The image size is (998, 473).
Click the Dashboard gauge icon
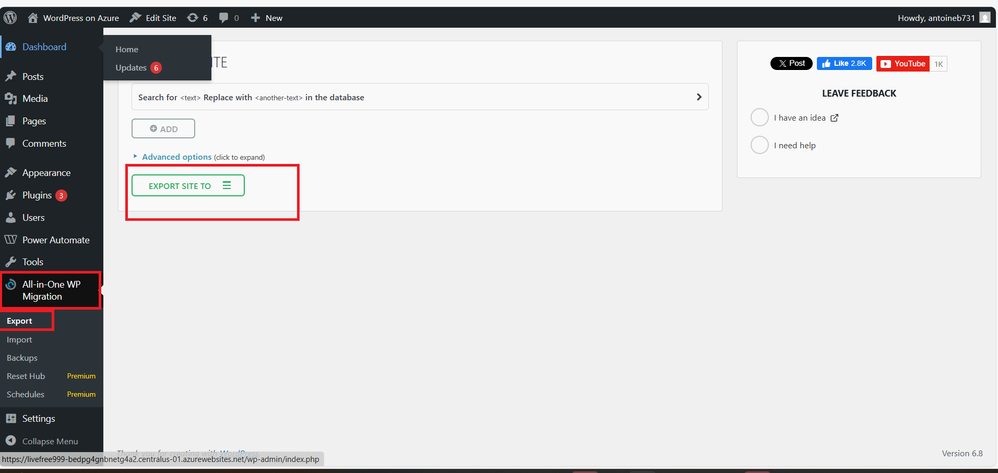10,47
